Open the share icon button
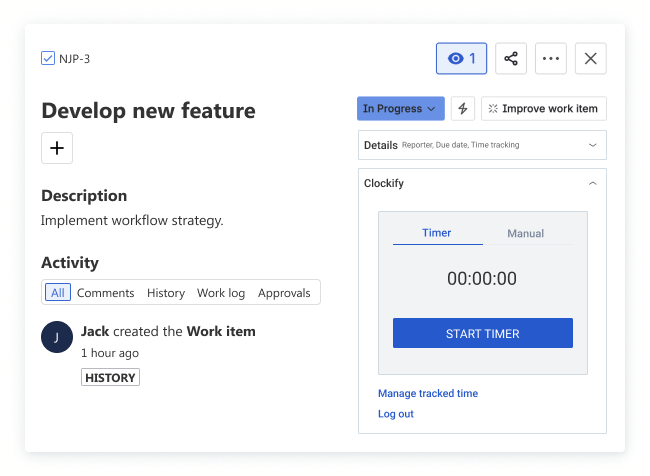The width and height of the screenshot is (650, 476). coord(511,58)
